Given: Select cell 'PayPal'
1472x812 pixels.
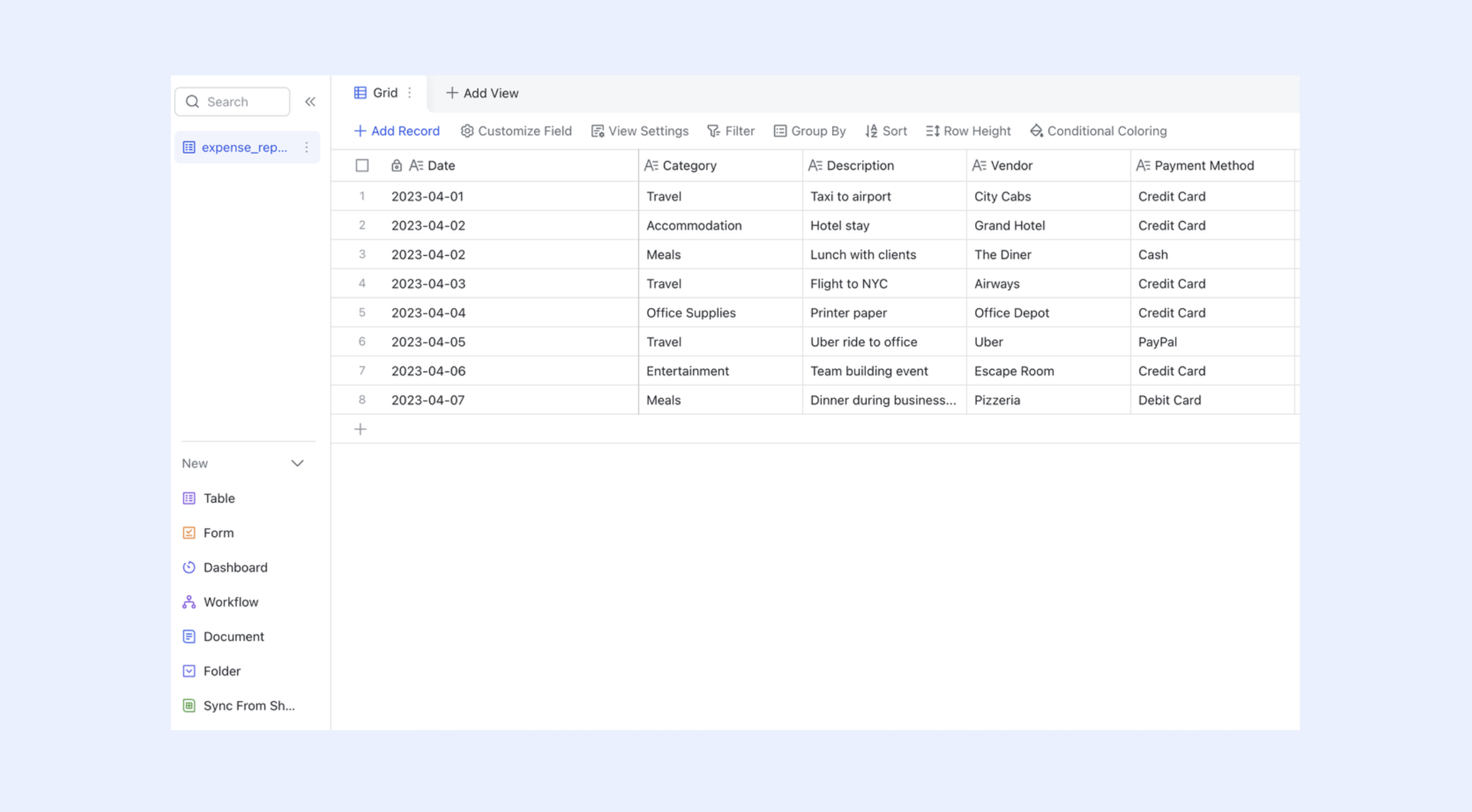Looking at the screenshot, I should (1212, 342).
